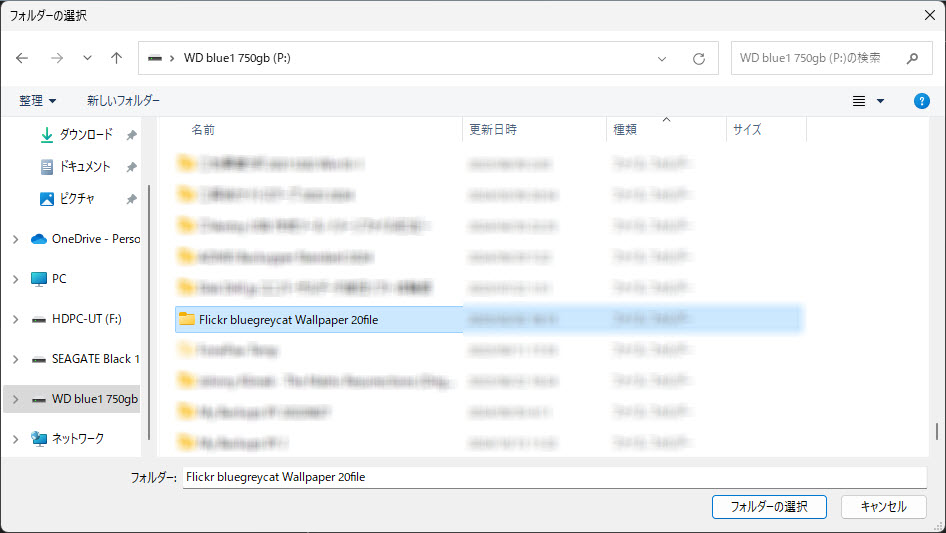Click the Up one level arrow

coord(116,58)
